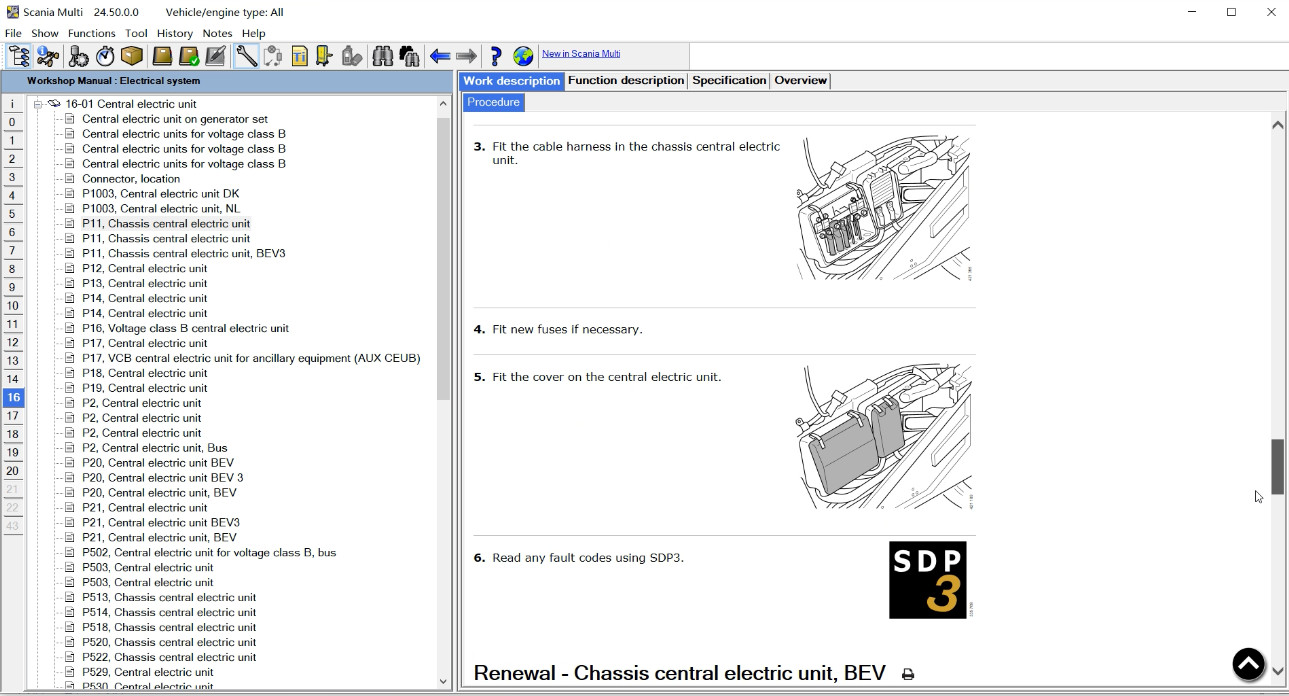
Task: Click the vehicle chassis information icon
Action: [47, 56]
